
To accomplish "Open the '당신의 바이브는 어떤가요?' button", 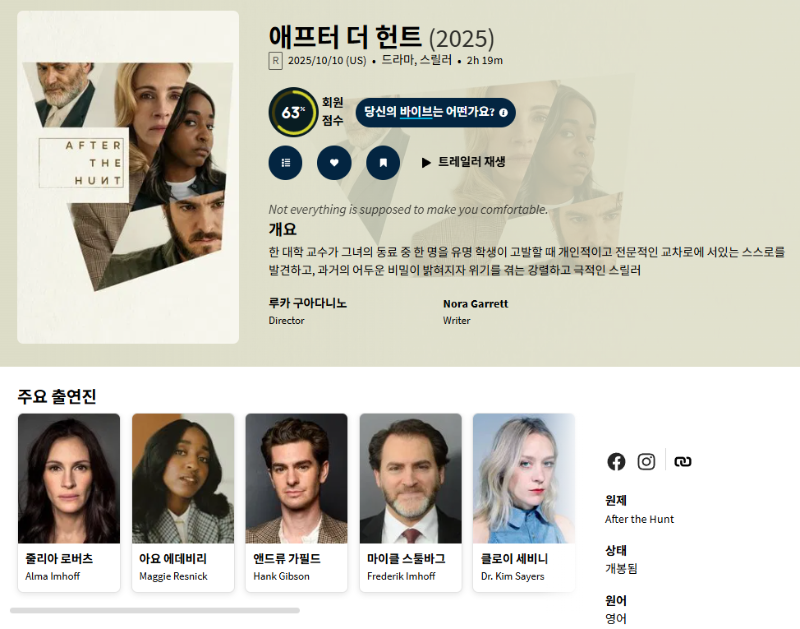I will click(x=436, y=112).
